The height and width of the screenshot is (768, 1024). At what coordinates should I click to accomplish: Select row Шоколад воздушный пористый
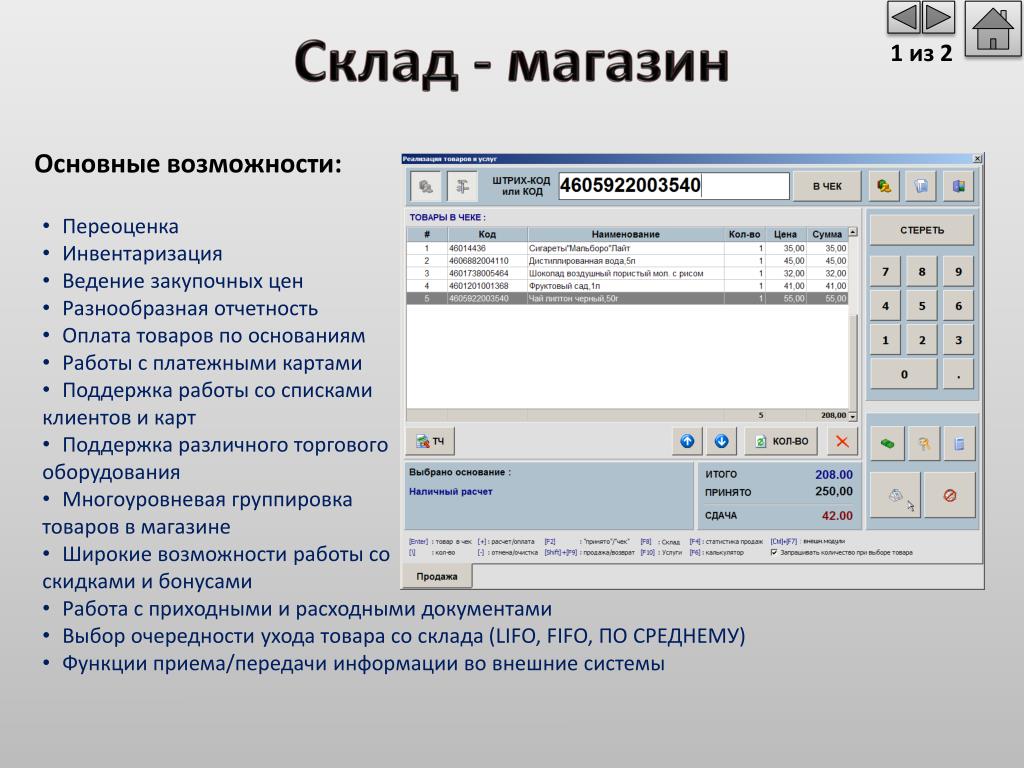627,273
